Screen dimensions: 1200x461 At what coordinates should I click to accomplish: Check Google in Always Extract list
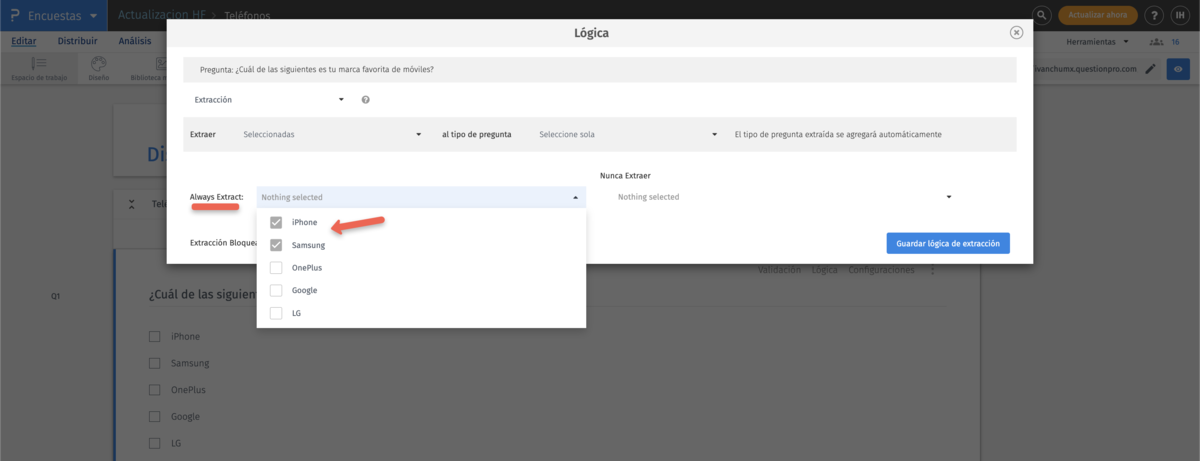(x=276, y=290)
